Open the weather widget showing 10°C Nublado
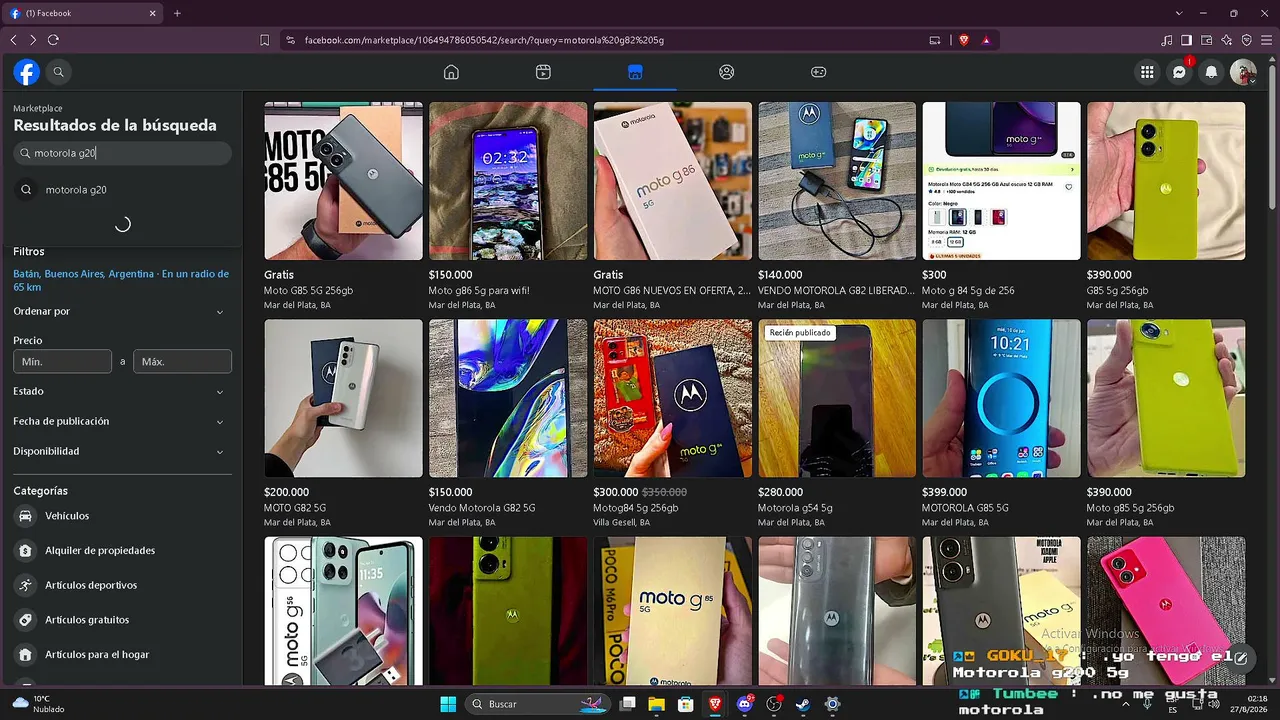The image size is (1280, 720). [x=40, y=704]
